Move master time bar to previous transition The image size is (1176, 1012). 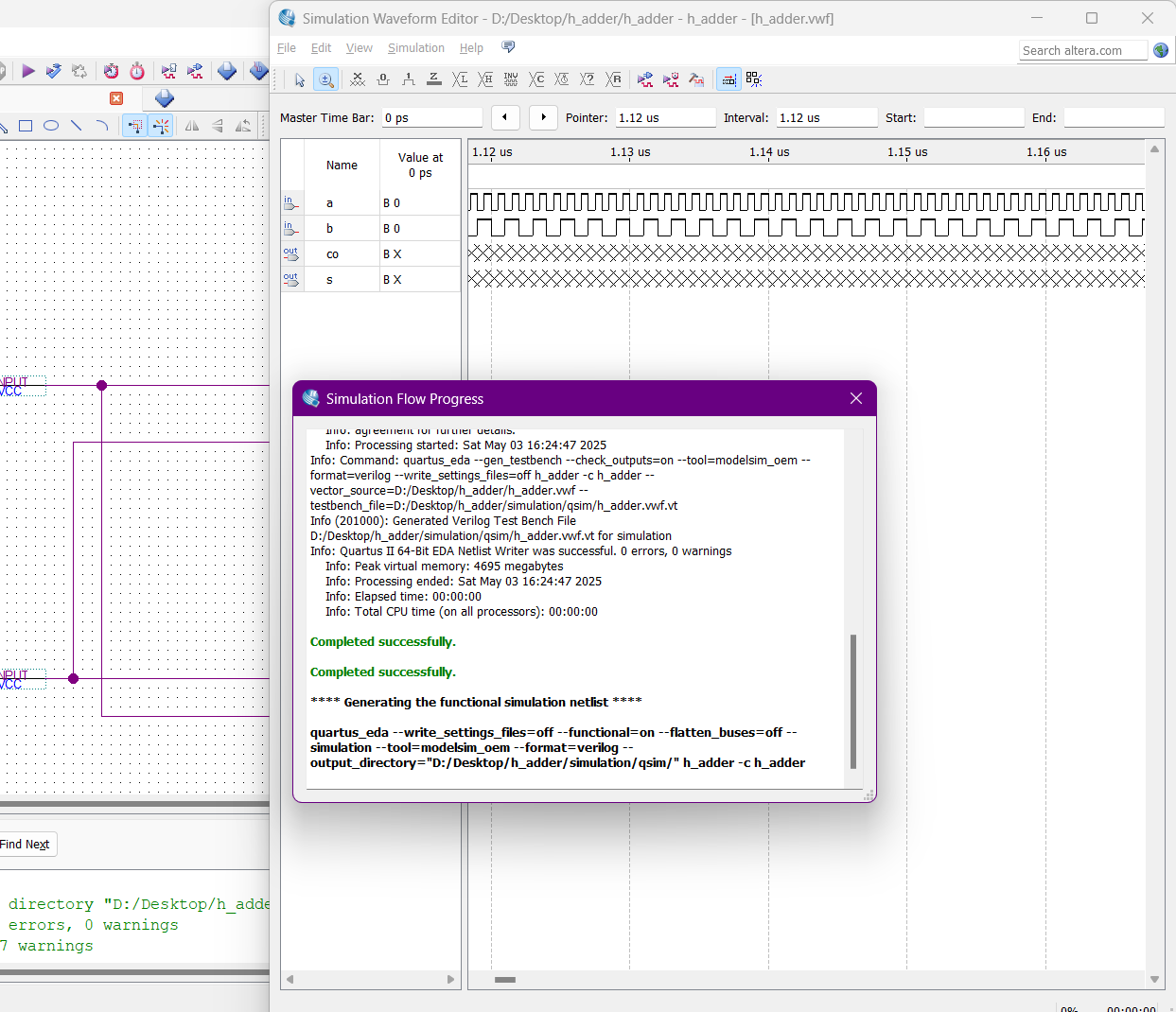[x=505, y=117]
